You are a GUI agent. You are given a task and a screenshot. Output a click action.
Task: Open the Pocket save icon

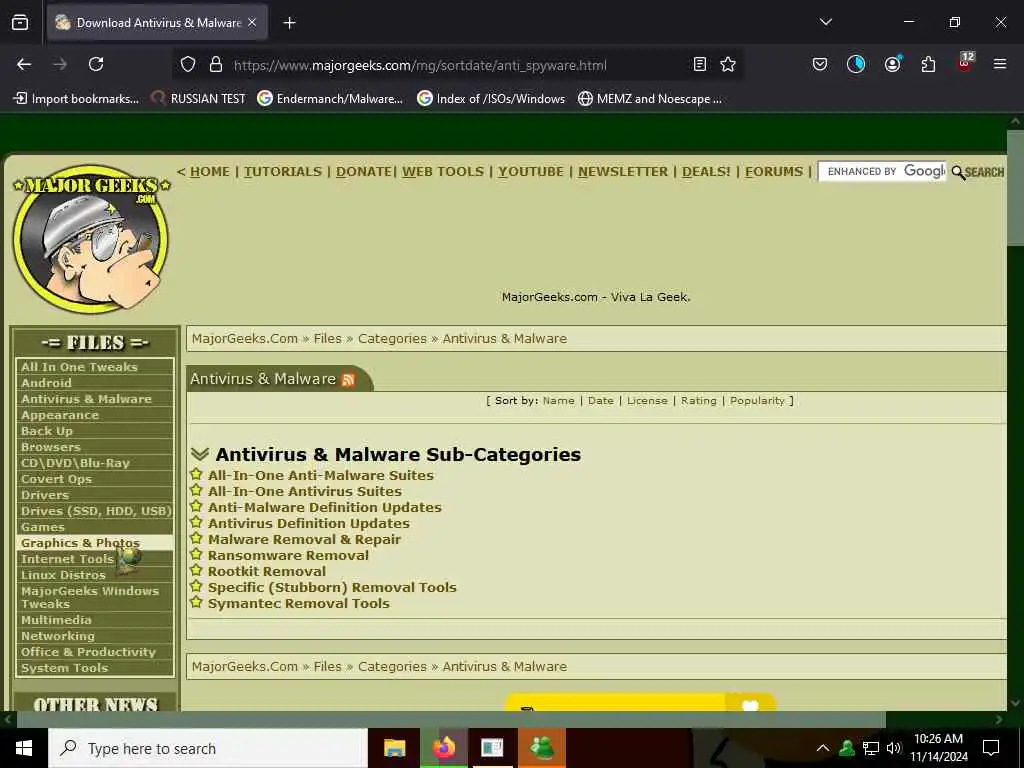tap(820, 64)
